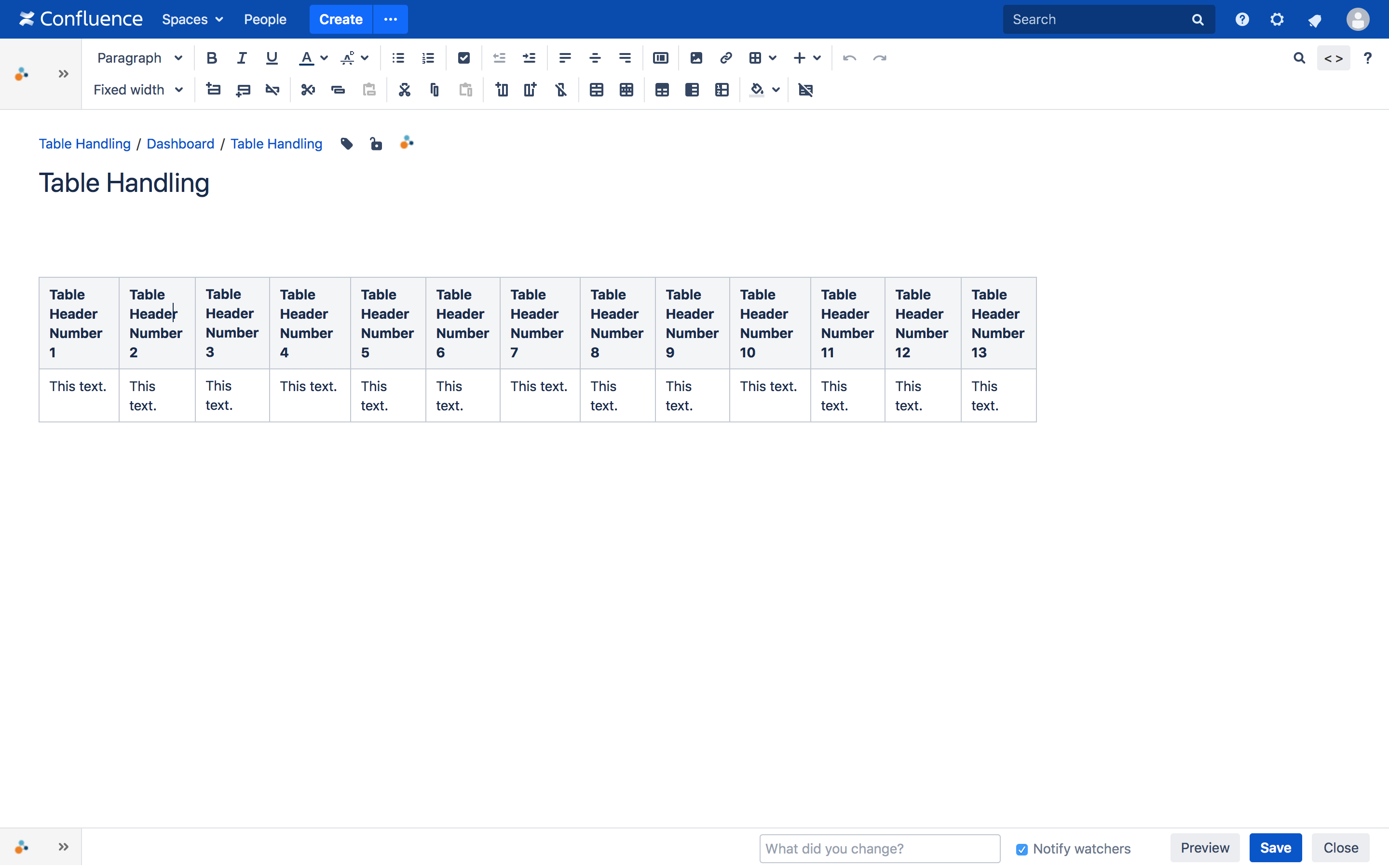Follow the Dashboard breadcrumb link
Screen dimensions: 1389x868
tap(180, 144)
